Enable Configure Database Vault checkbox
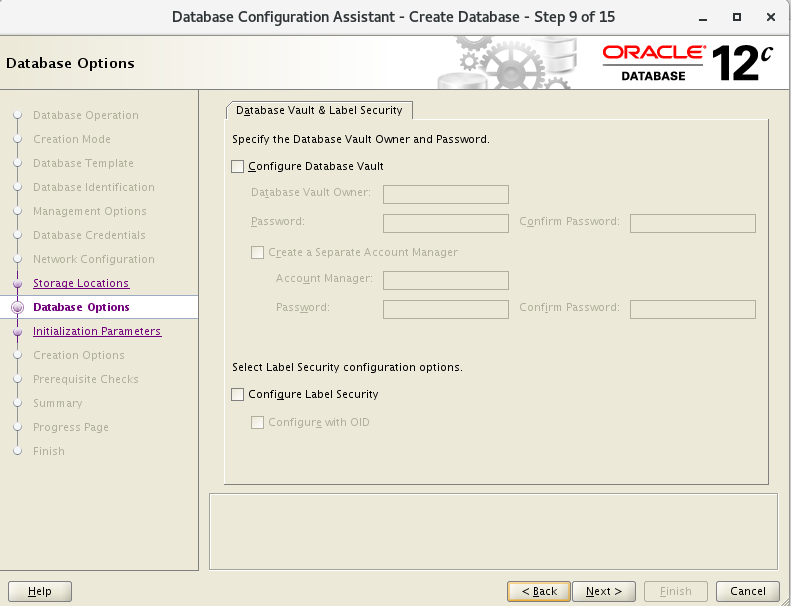791x606 pixels. pyautogui.click(x=238, y=167)
